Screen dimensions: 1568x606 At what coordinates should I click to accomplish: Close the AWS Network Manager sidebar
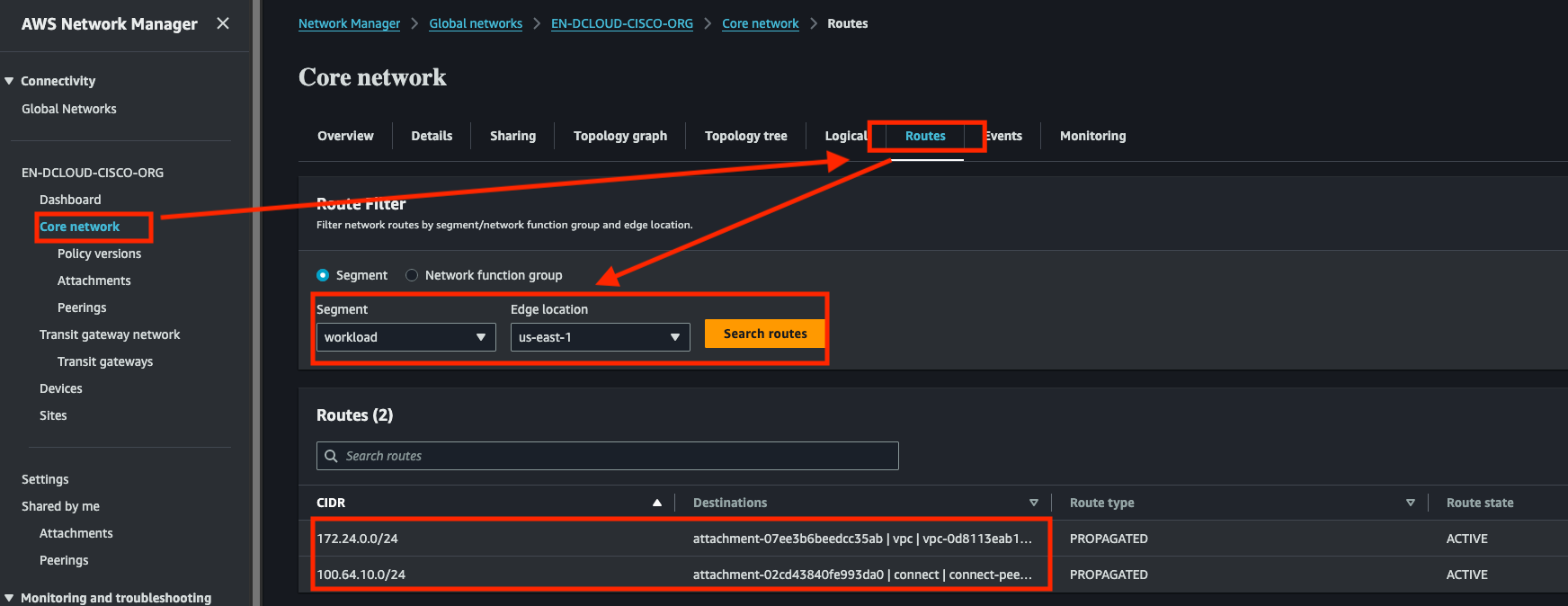point(223,23)
